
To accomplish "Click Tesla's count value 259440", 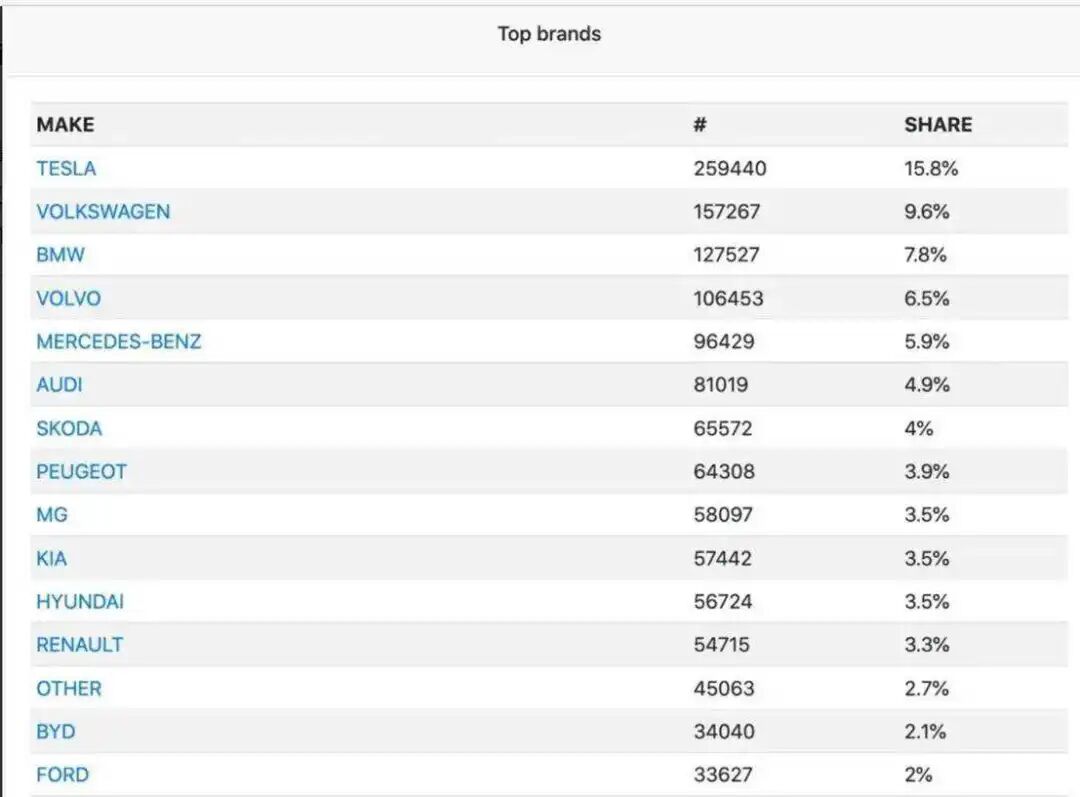I will 729,168.
